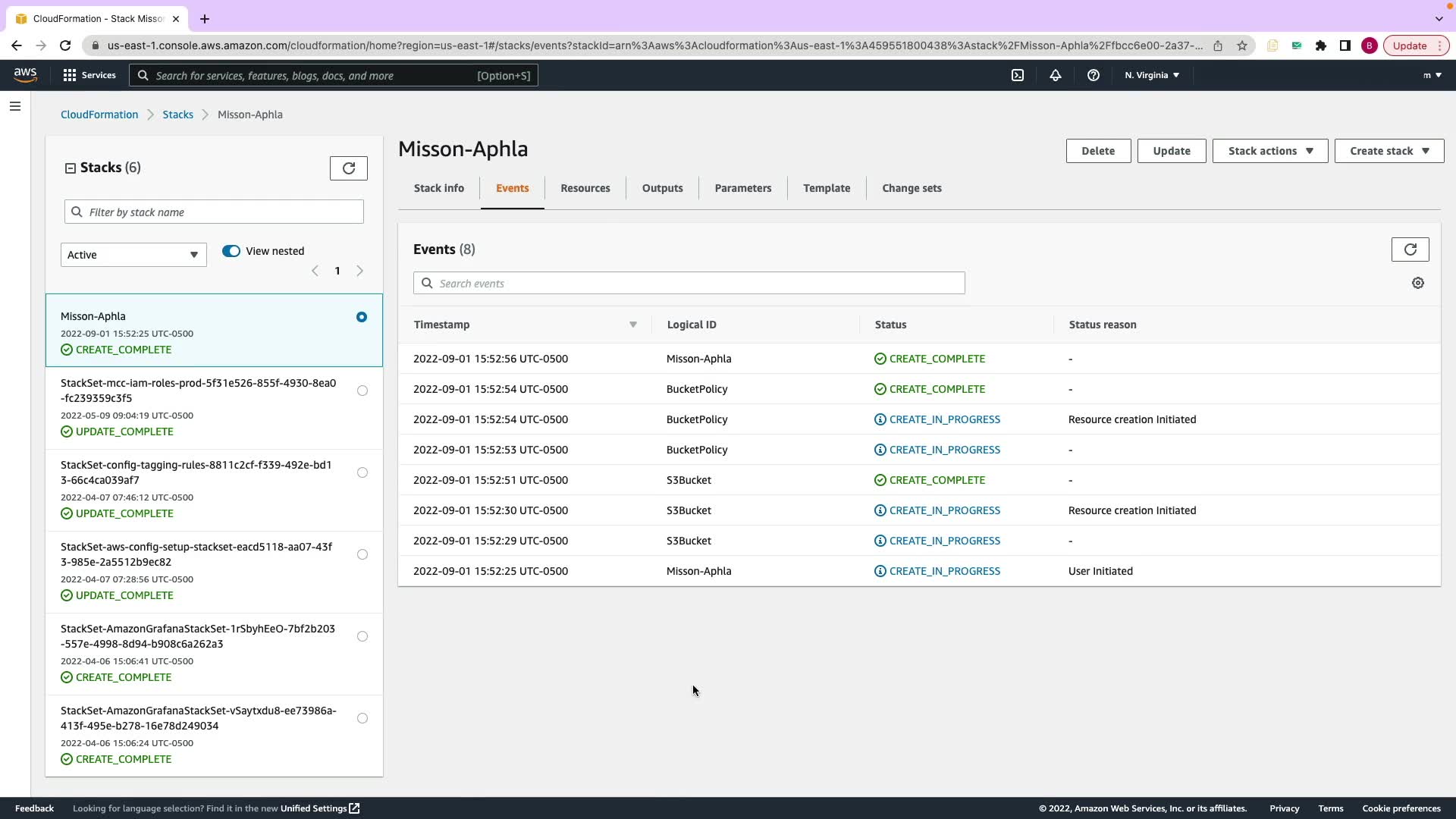Expand the Stack actions dropdown
The height and width of the screenshot is (819, 1456).
[1269, 151]
